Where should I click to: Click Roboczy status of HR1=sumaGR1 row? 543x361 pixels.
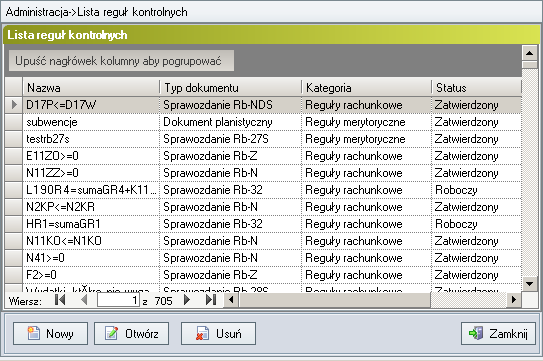point(477,224)
